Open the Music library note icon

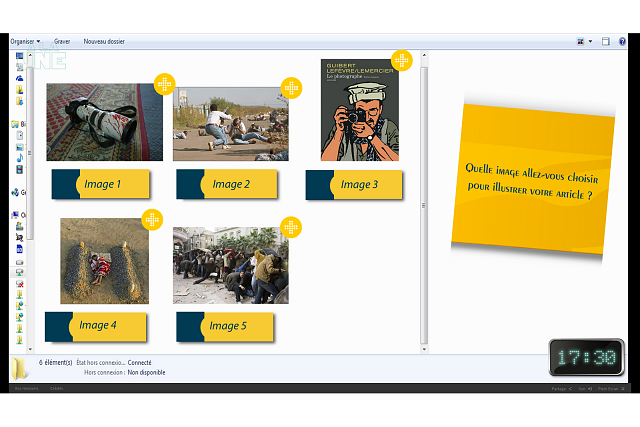[x=19, y=158]
